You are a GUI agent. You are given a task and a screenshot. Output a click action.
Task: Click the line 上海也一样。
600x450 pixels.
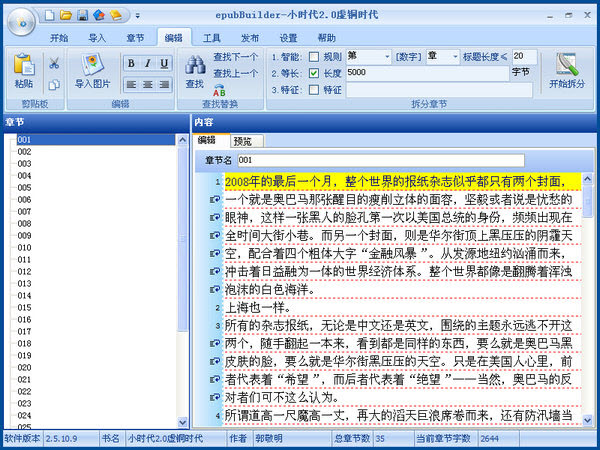click(x=258, y=307)
